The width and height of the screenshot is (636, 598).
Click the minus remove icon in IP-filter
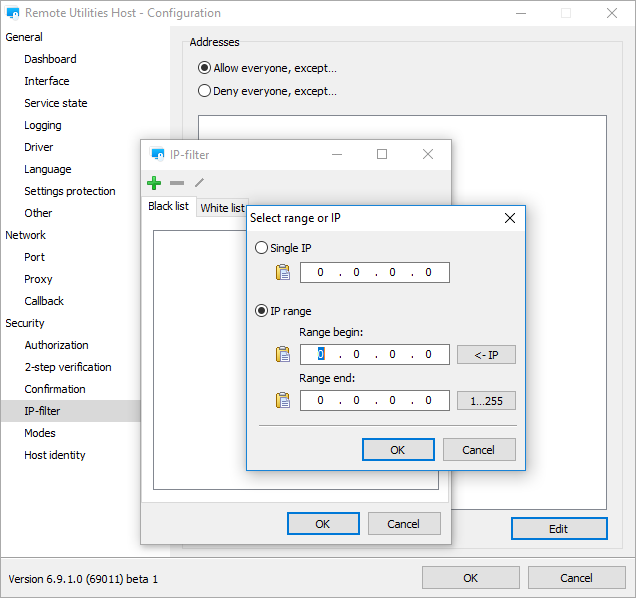(x=177, y=183)
